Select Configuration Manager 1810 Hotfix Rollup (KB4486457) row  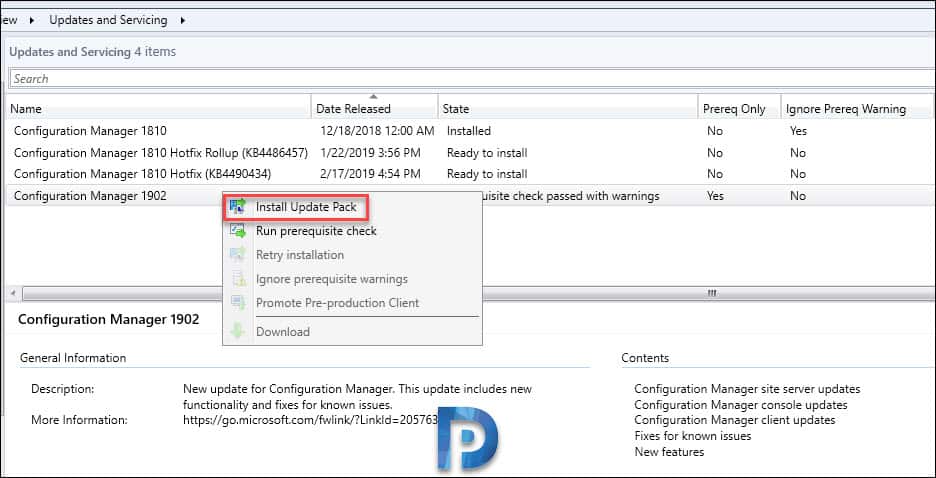pyautogui.click(x=472, y=153)
